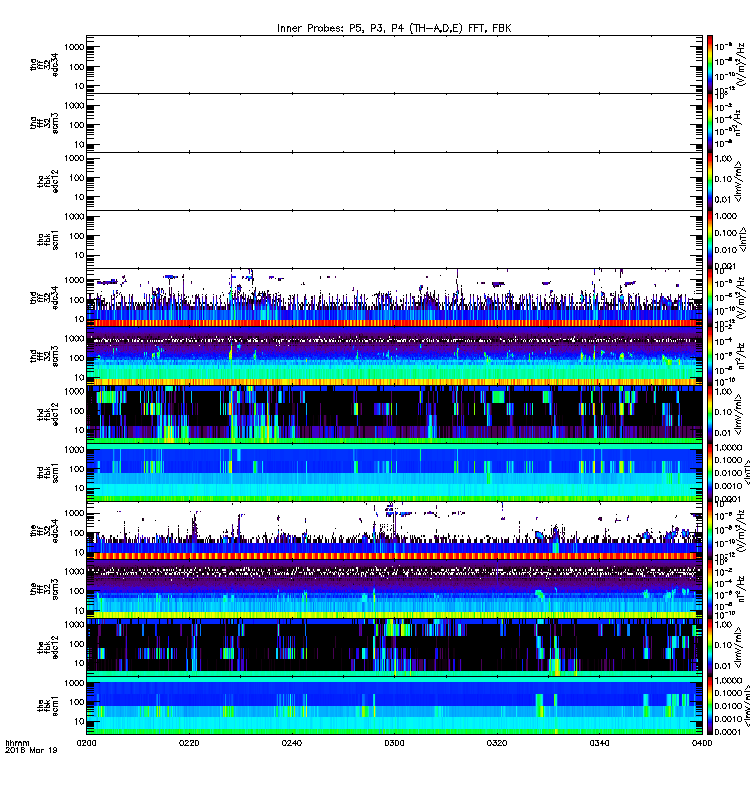Click the thd fff scm3 spectrogram panel
Viewport: 750px width, 800px height.
click(x=394, y=356)
